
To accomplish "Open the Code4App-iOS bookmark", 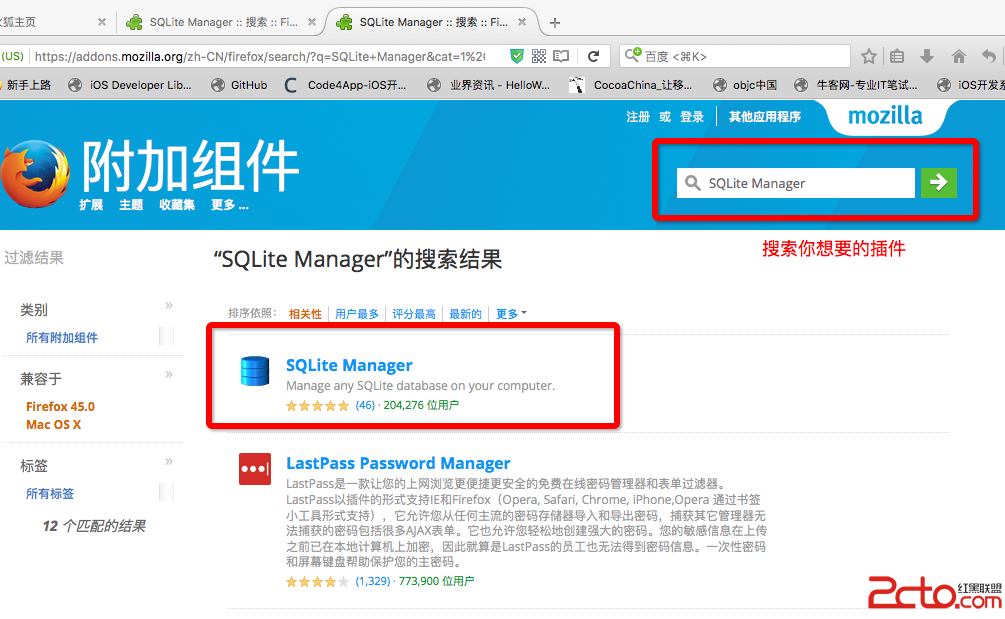I will [x=345, y=85].
